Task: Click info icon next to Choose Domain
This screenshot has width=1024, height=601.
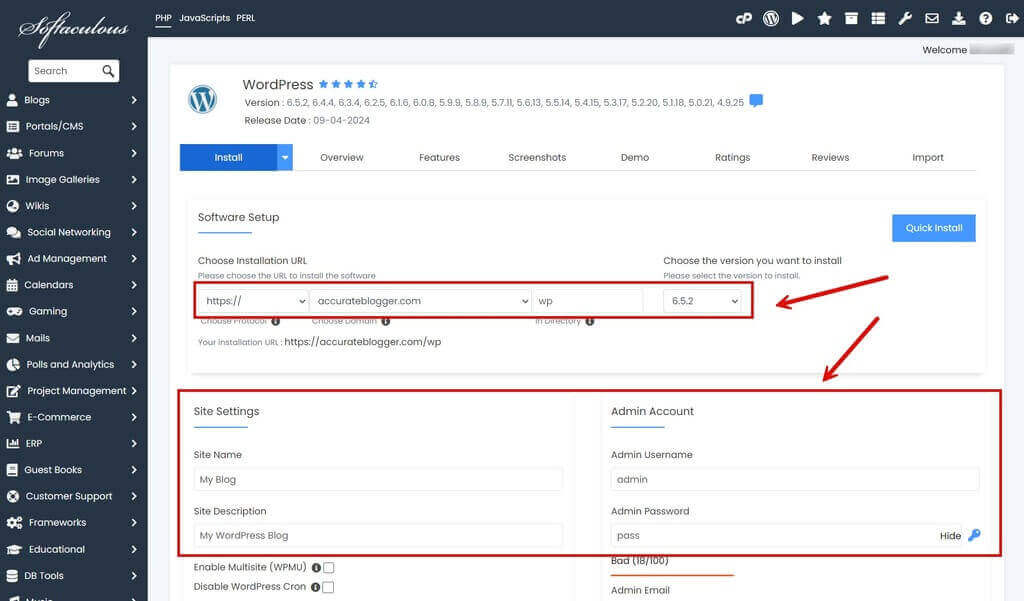Action: [x=385, y=321]
